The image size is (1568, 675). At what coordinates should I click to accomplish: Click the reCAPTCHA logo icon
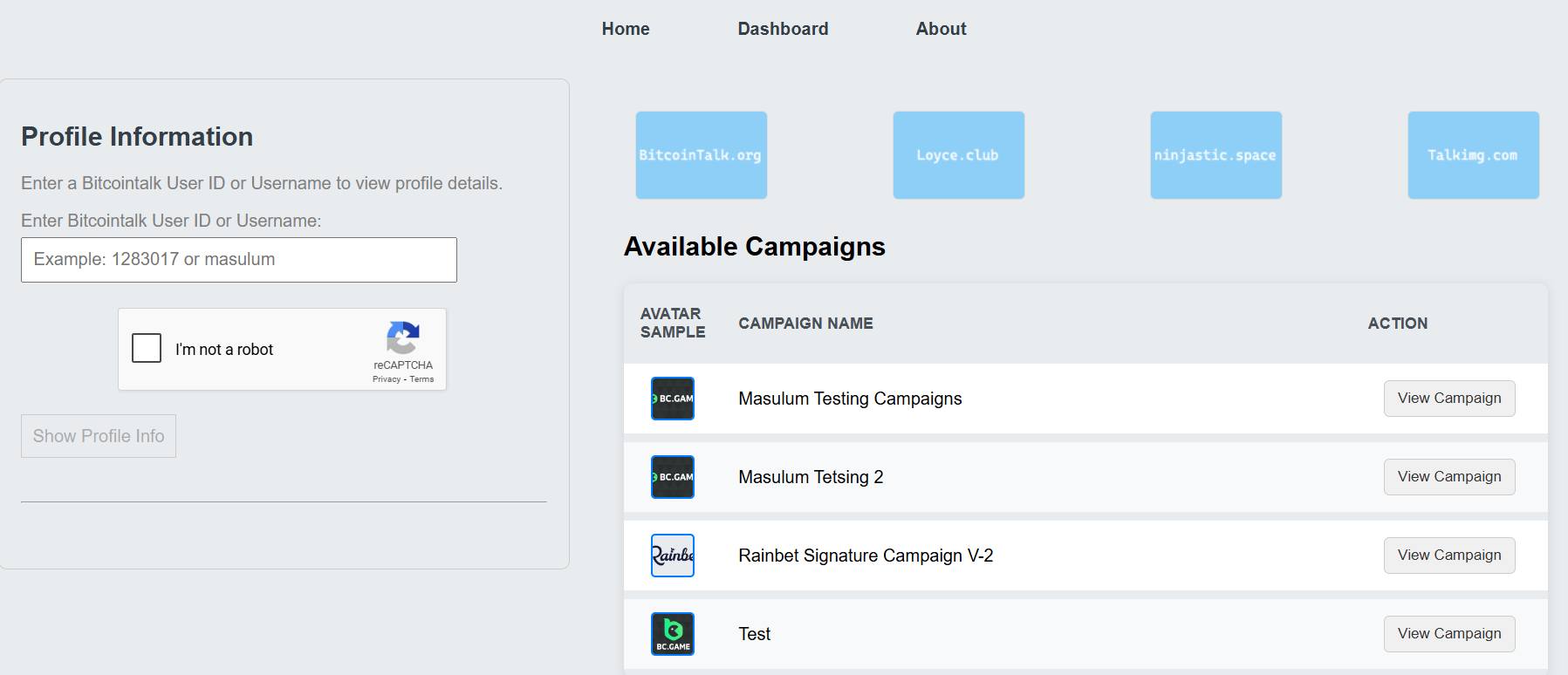tap(403, 338)
